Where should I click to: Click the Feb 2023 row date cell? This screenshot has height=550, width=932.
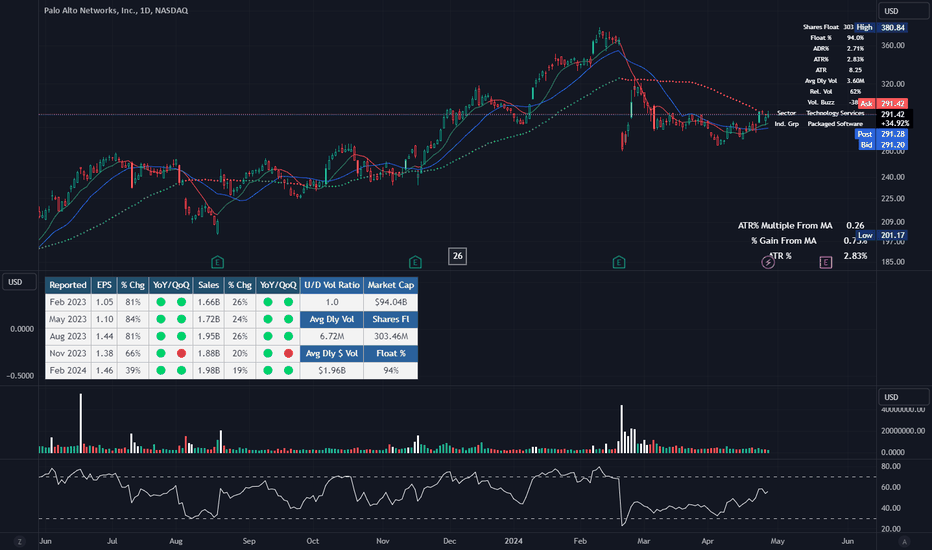[x=68, y=302]
